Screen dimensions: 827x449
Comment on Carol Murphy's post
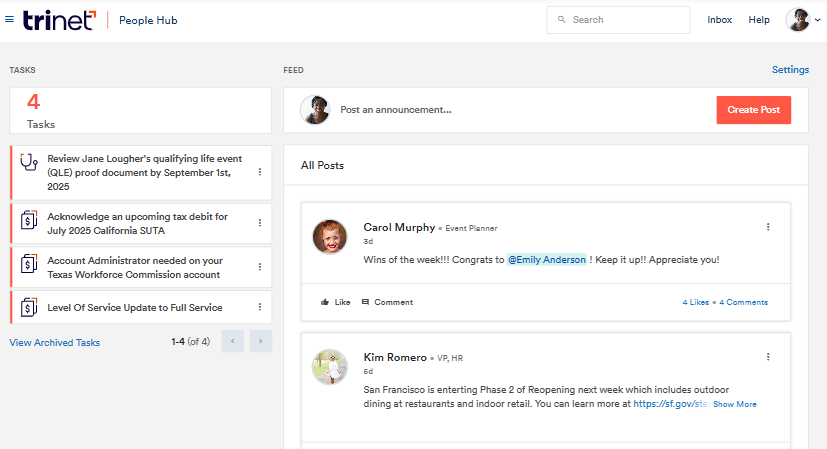tap(387, 302)
